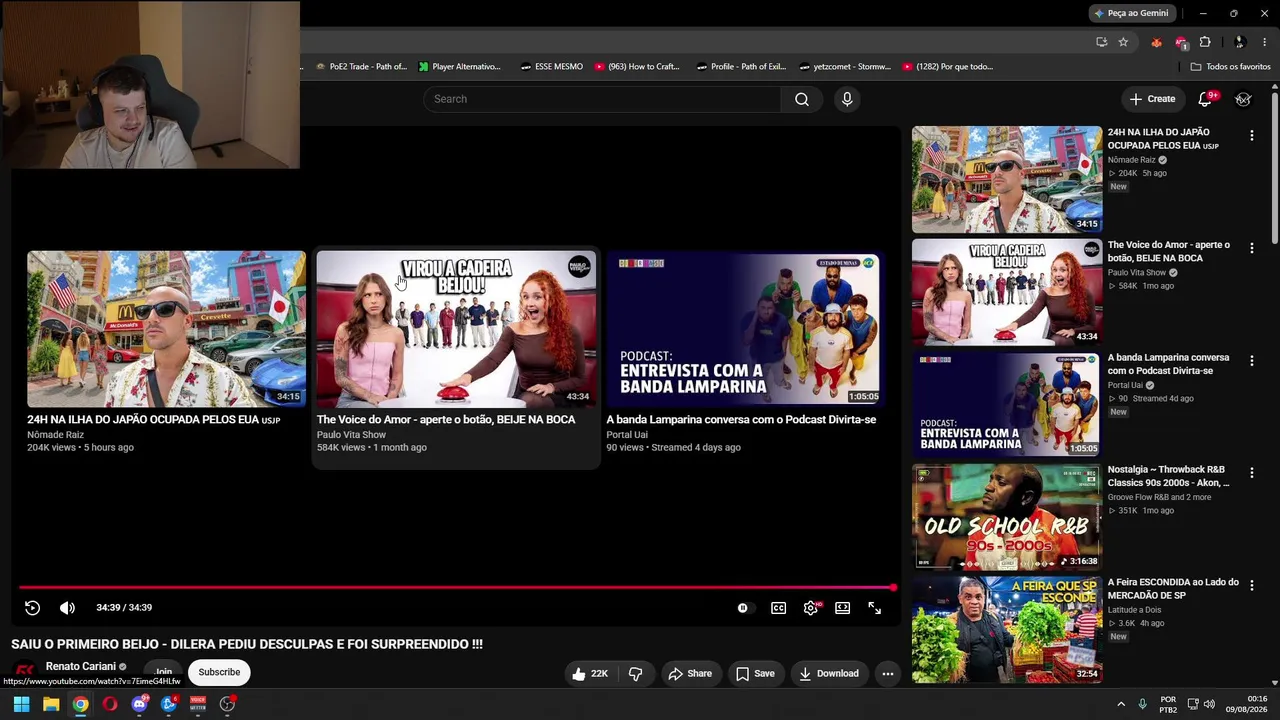Open the Renato Cariani channel name link
Viewport: 1280px width, 720px height.
pos(80,667)
